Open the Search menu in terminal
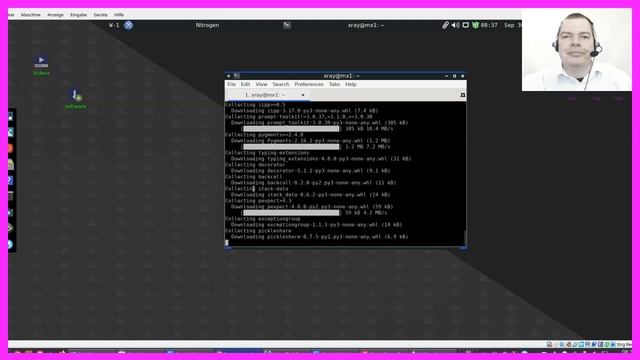The width and height of the screenshot is (640, 360). point(281,84)
